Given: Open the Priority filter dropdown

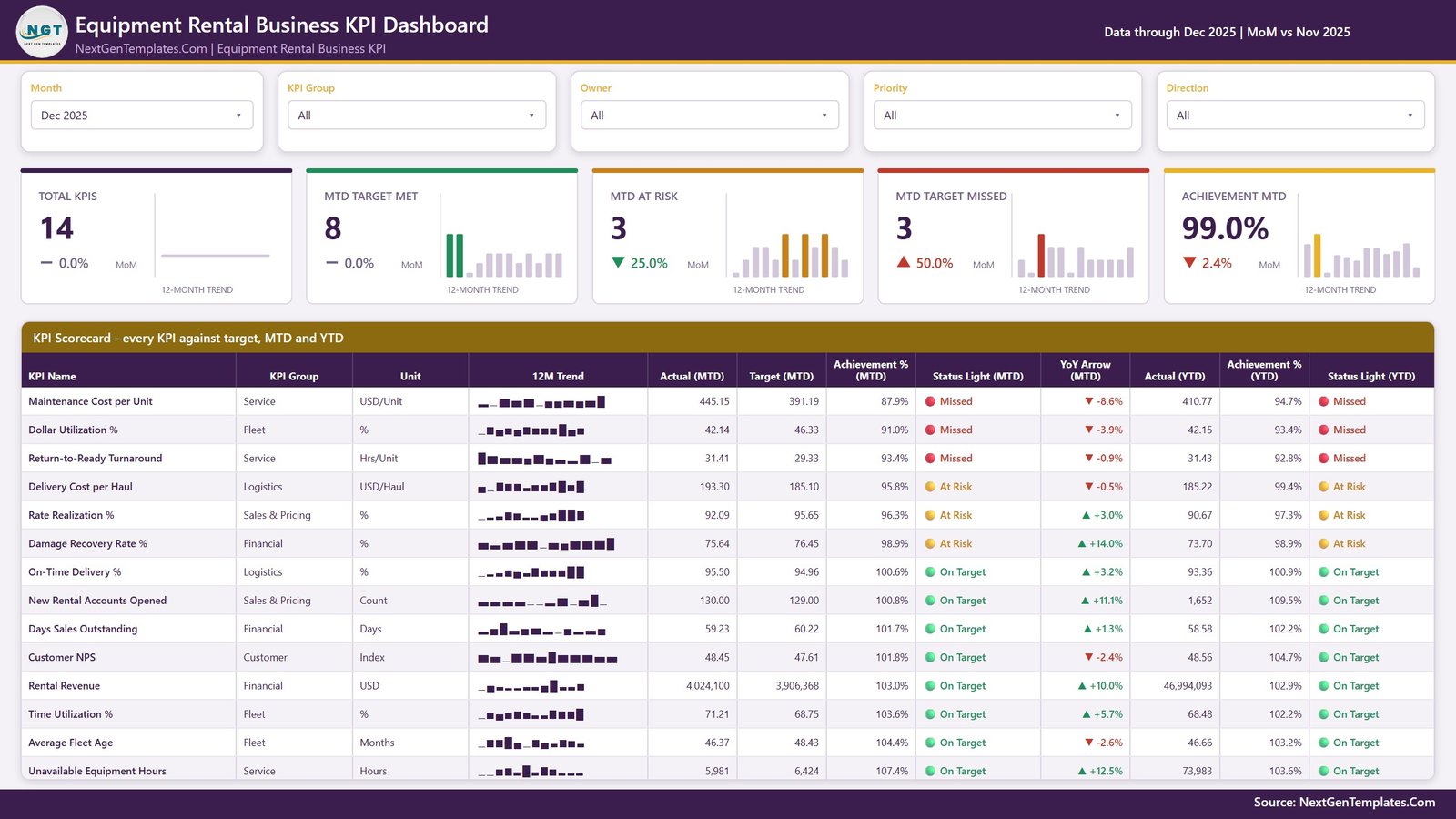Looking at the screenshot, I should (1003, 116).
